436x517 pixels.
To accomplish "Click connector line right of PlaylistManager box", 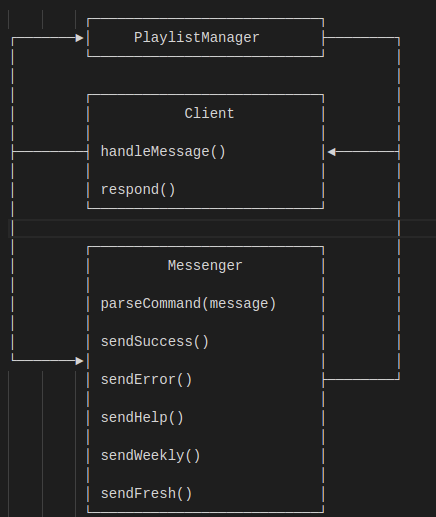I will pyautogui.click(x=361, y=38).
